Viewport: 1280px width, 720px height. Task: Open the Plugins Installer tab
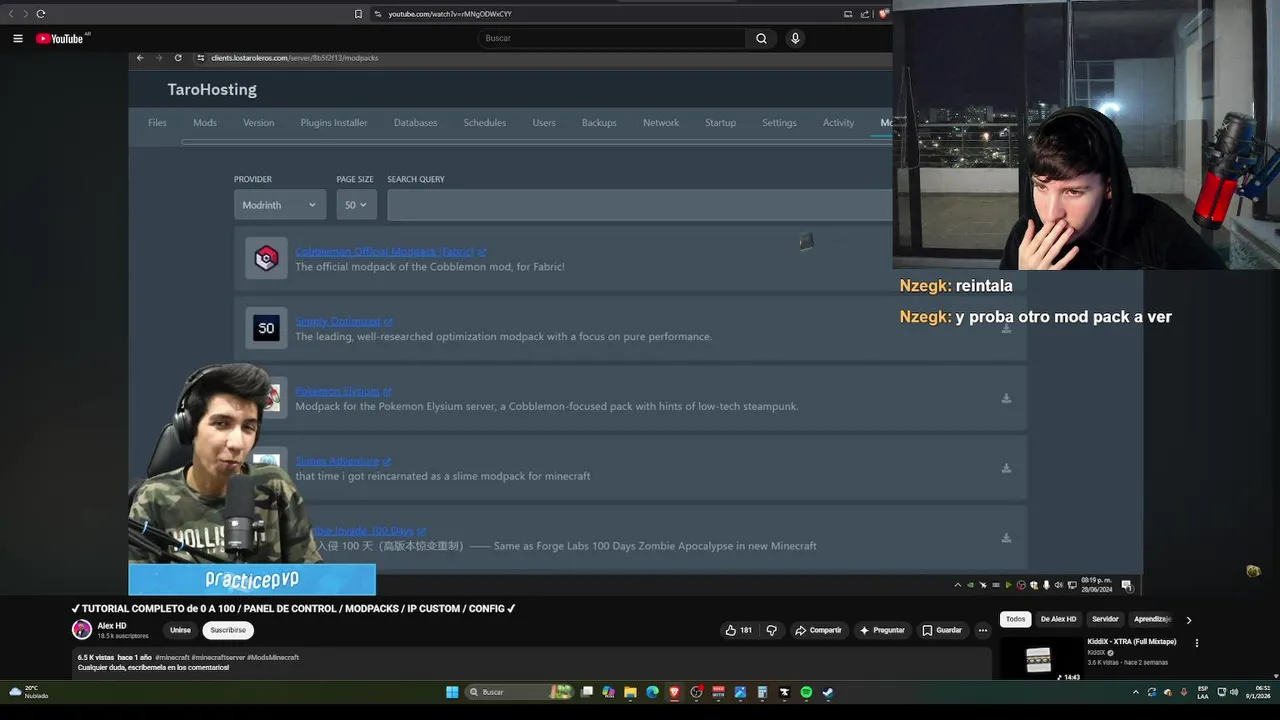coord(334,123)
